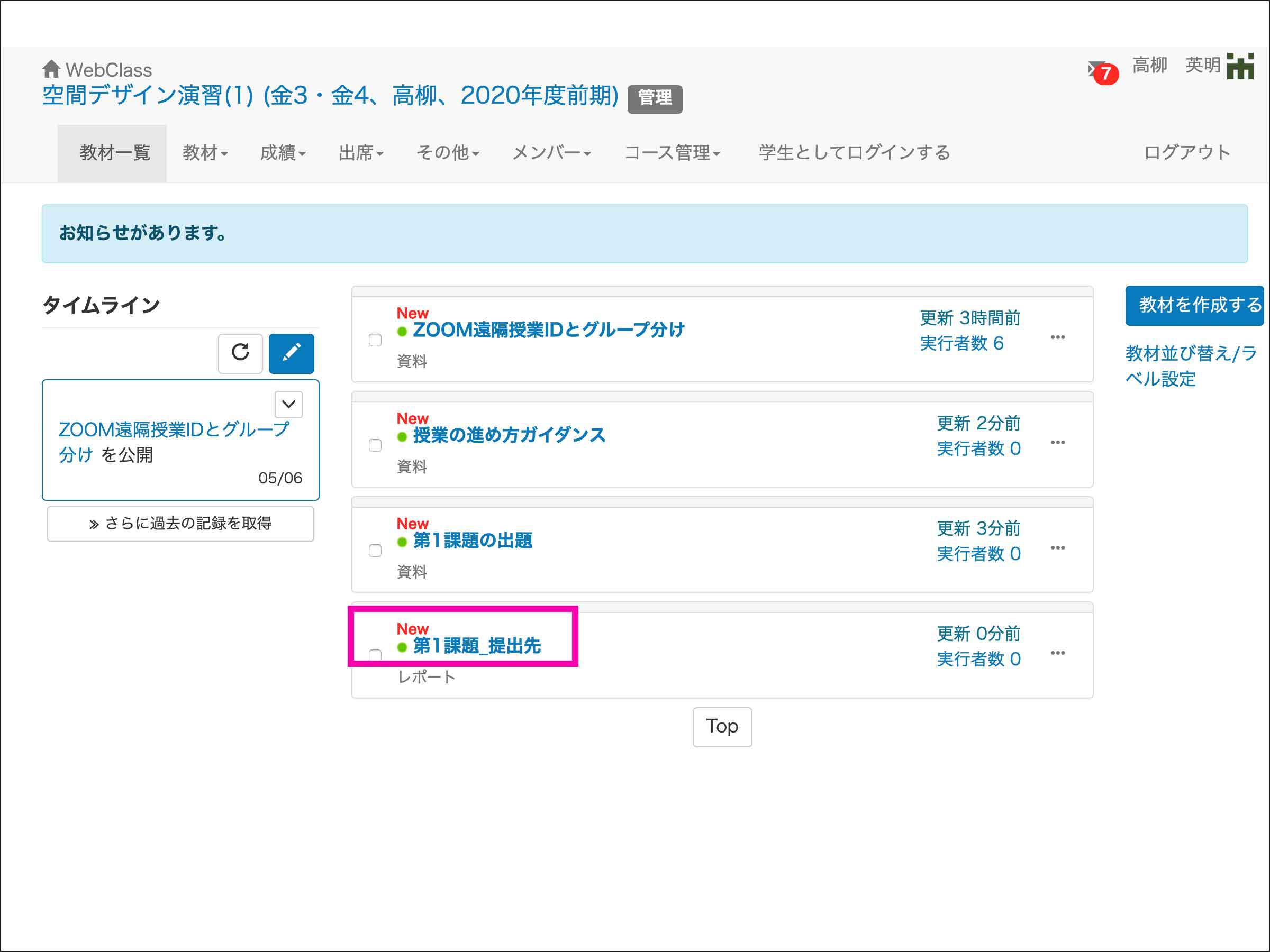
Task: Click the WebClass home icon
Action: tap(51, 69)
